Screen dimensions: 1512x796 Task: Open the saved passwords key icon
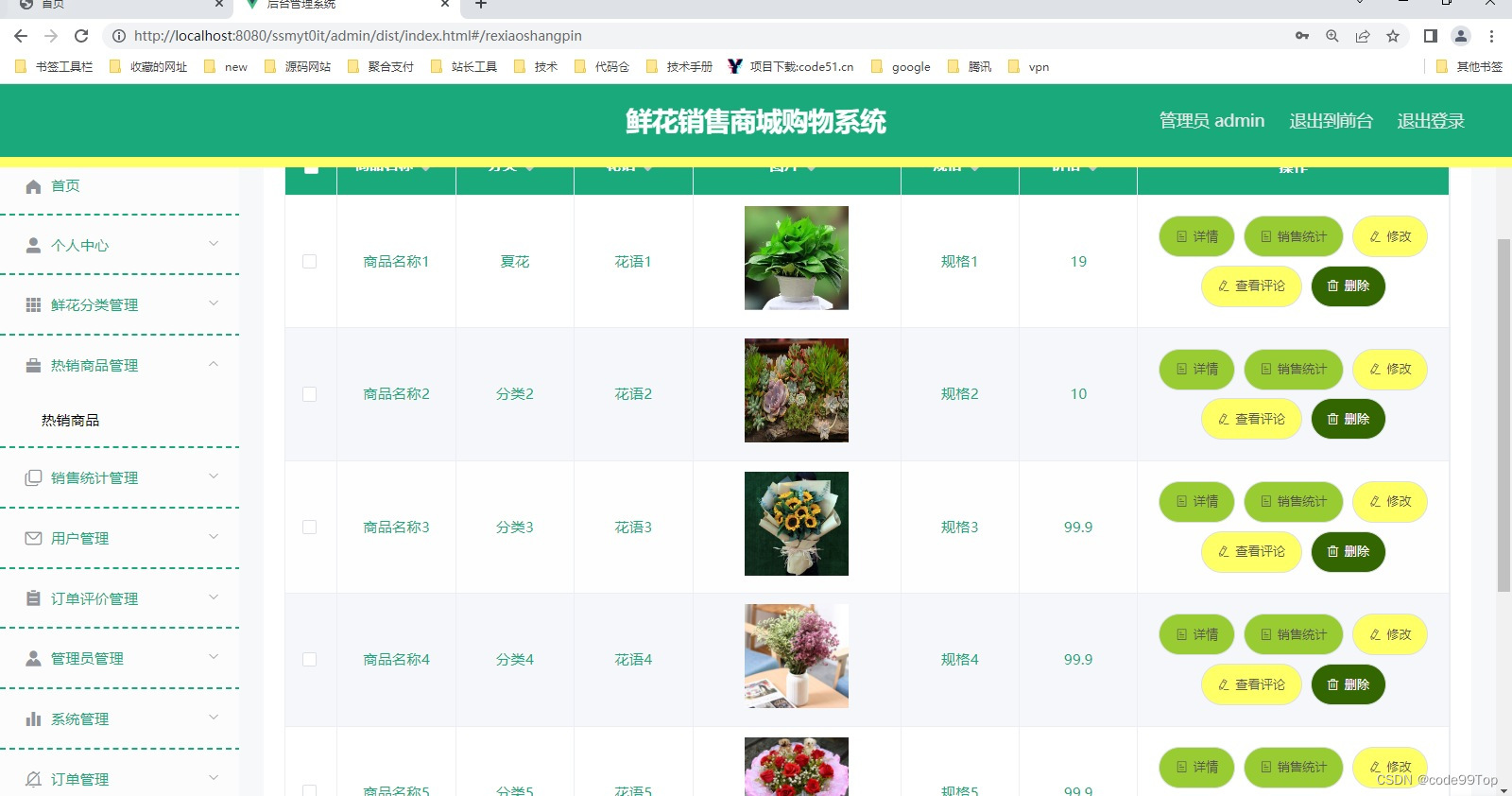tap(1302, 36)
